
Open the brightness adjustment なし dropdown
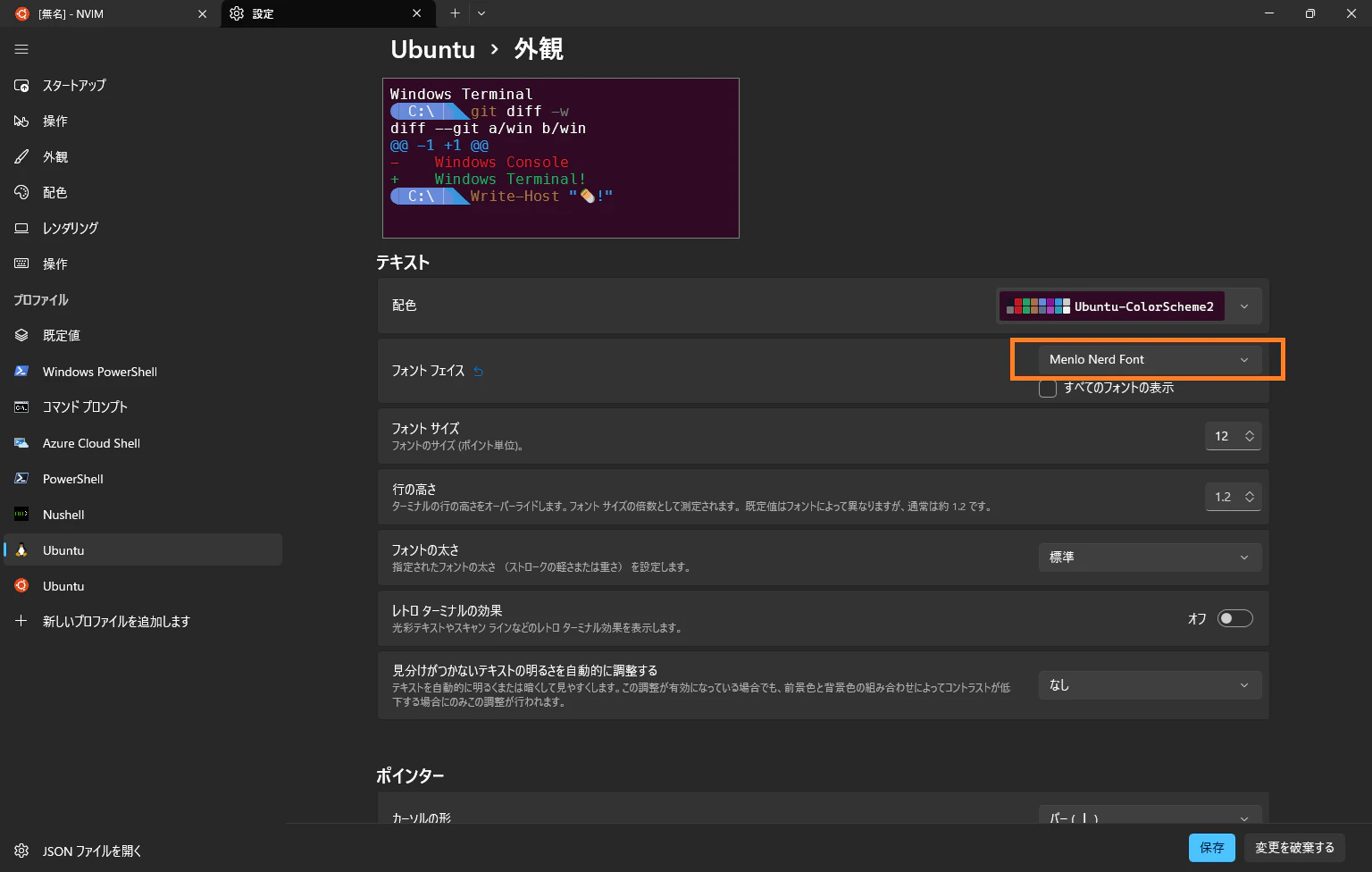(x=1150, y=685)
